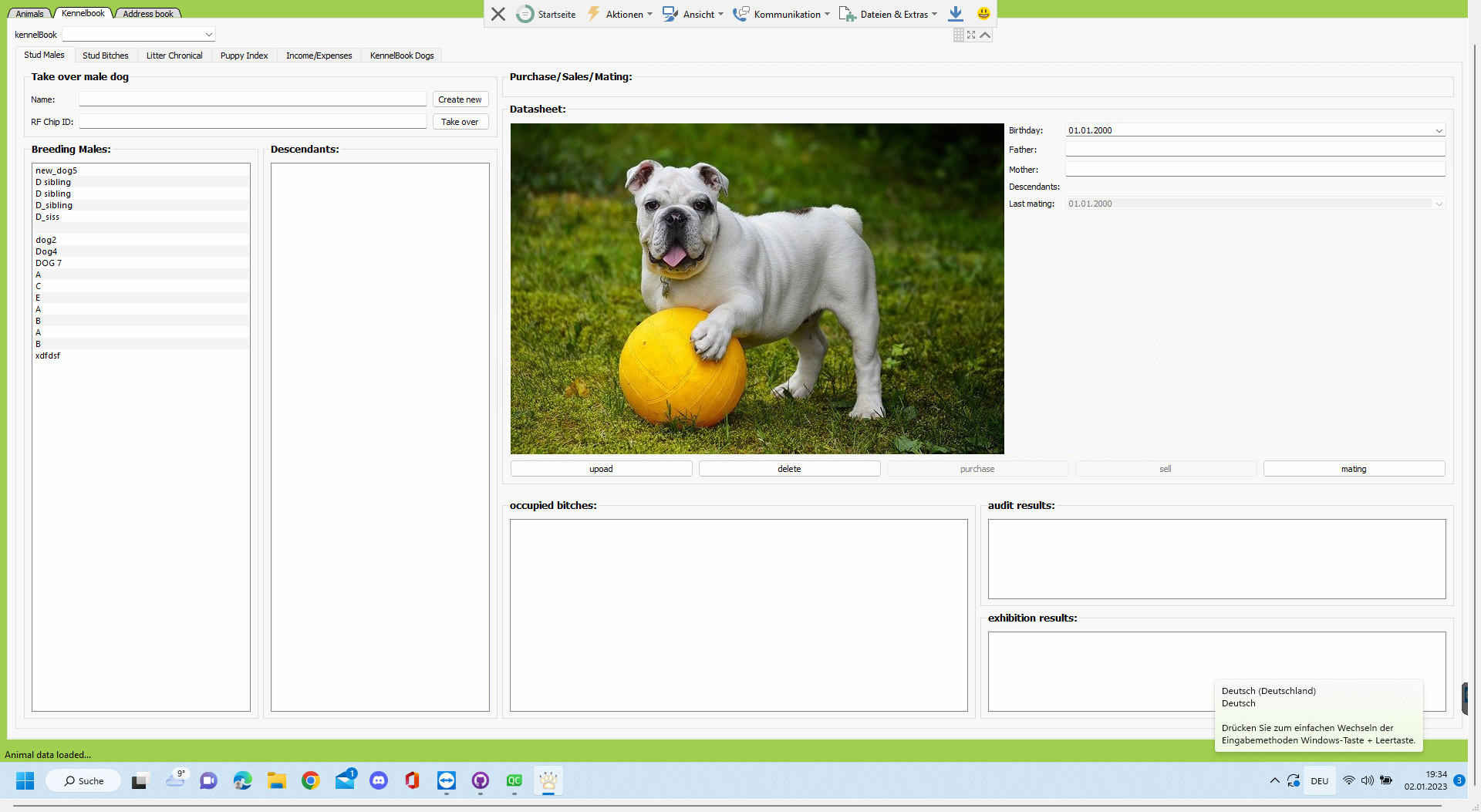Click the sell button

1166,469
